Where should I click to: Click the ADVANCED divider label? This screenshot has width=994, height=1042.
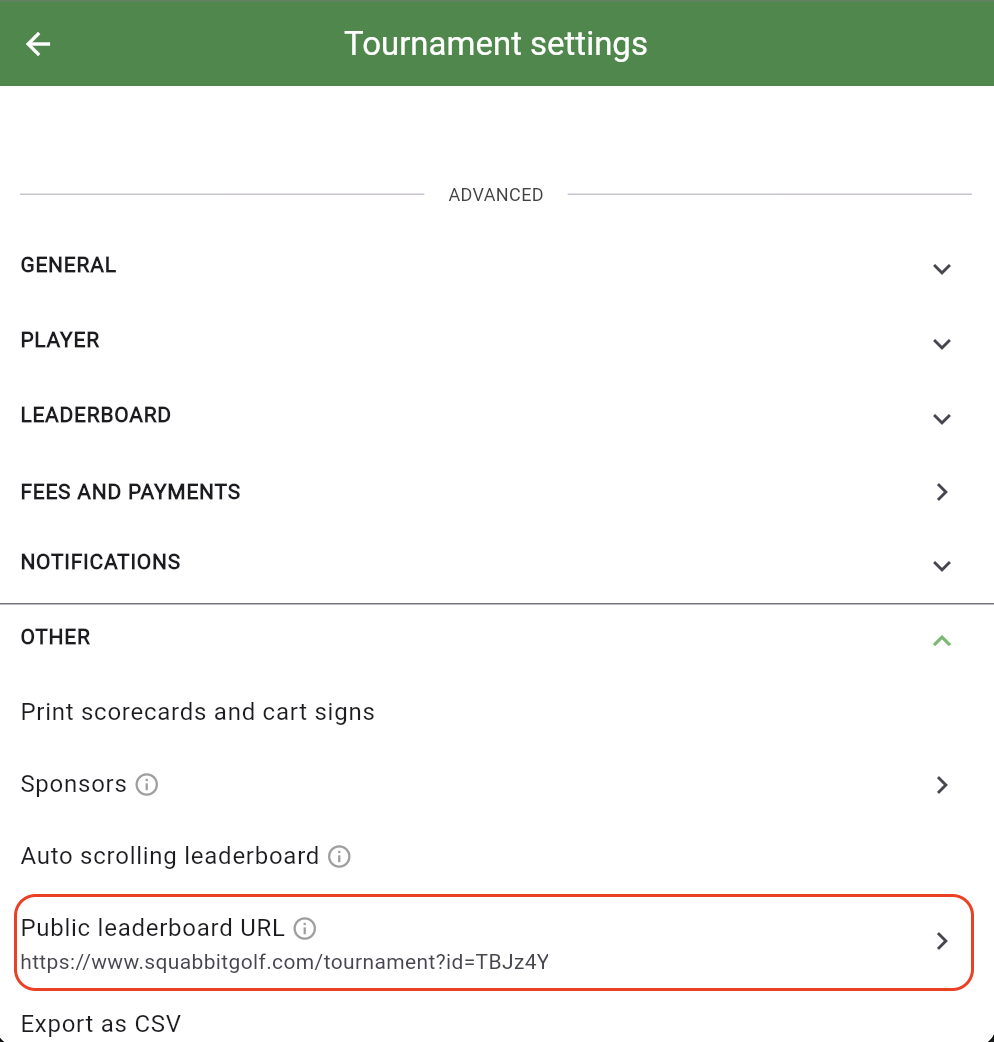496,195
